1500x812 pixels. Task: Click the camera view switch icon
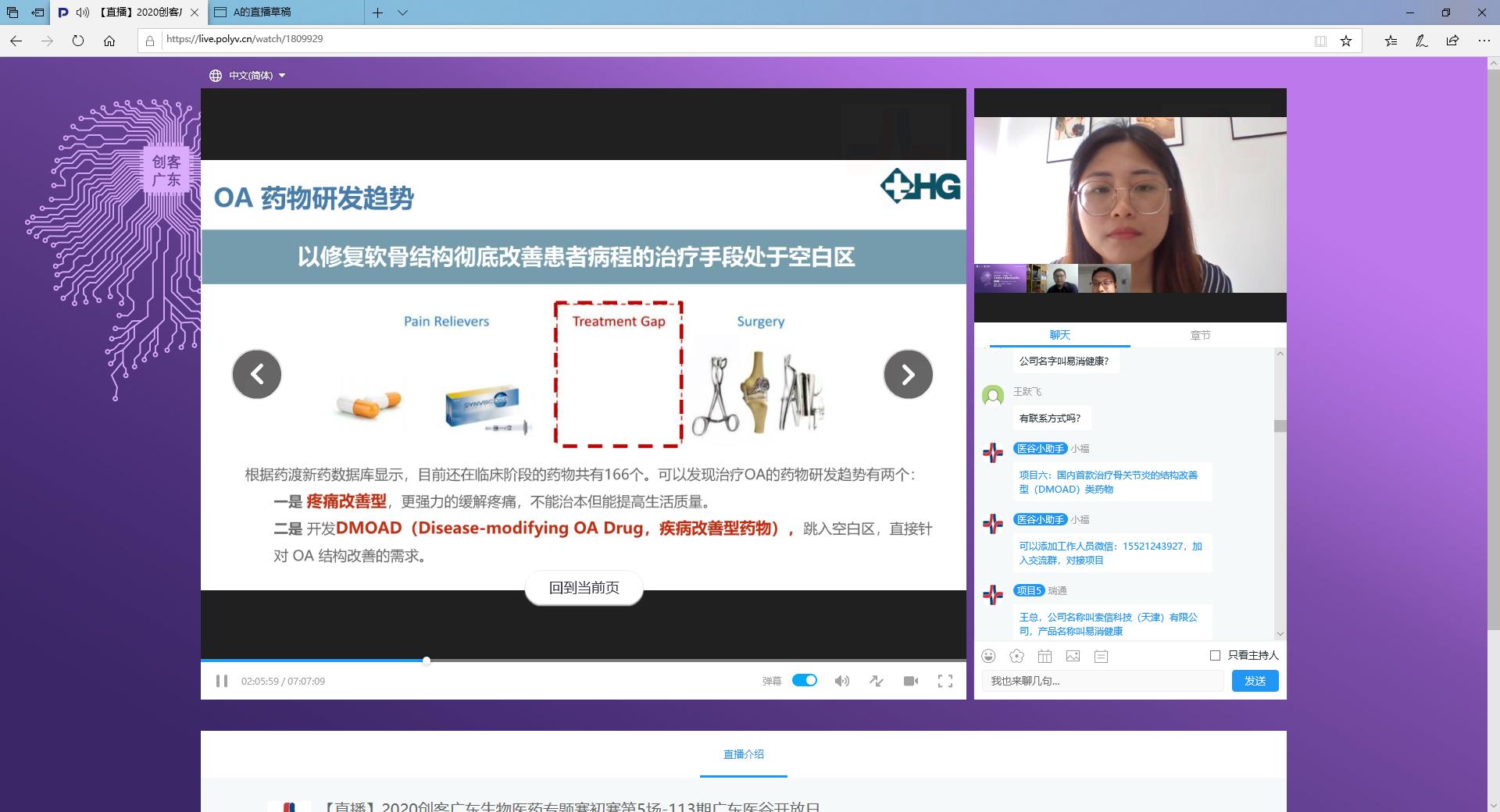(x=911, y=681)
